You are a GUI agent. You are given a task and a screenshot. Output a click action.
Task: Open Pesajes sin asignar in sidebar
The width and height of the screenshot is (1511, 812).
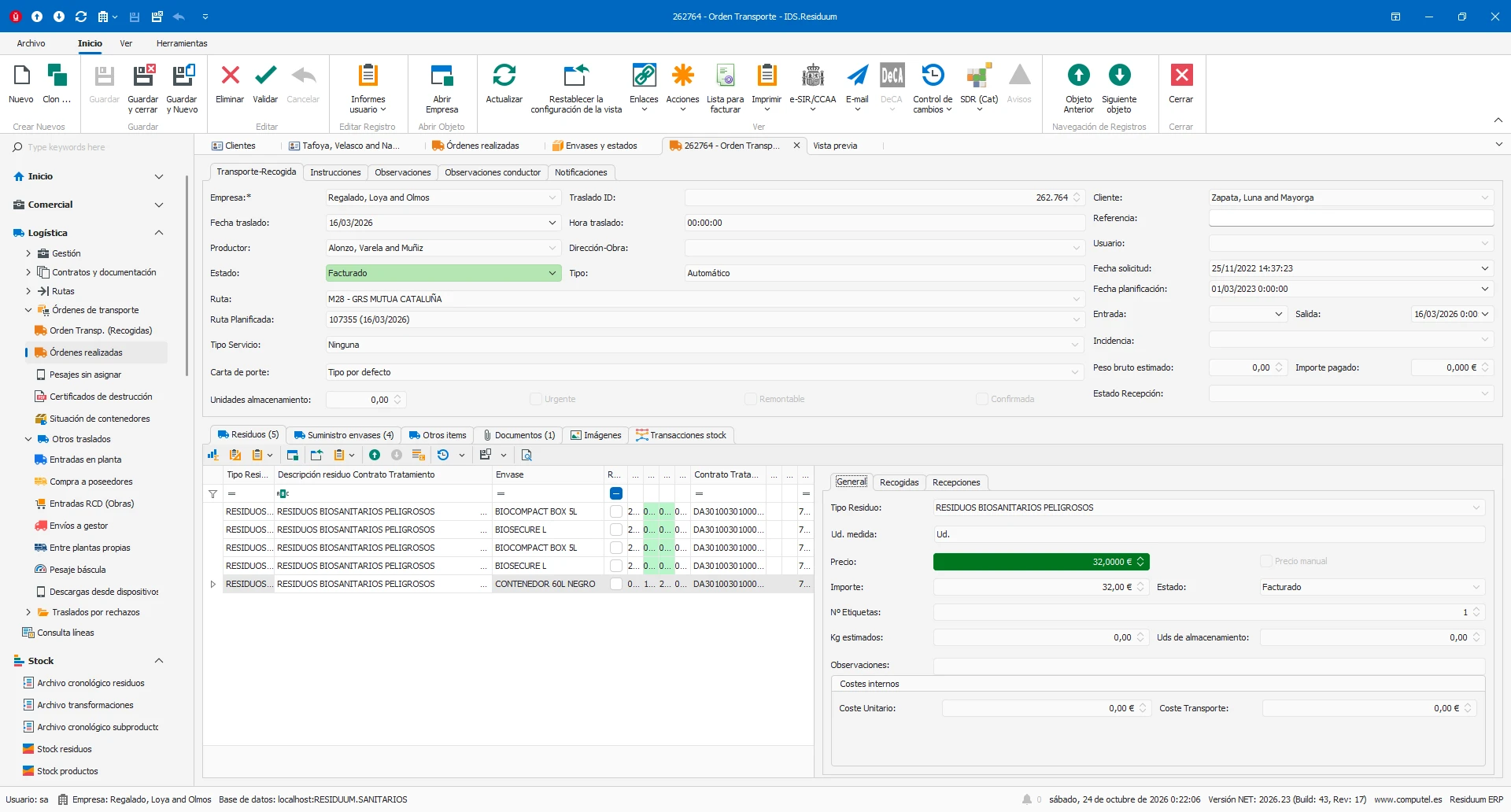(85, 375)
